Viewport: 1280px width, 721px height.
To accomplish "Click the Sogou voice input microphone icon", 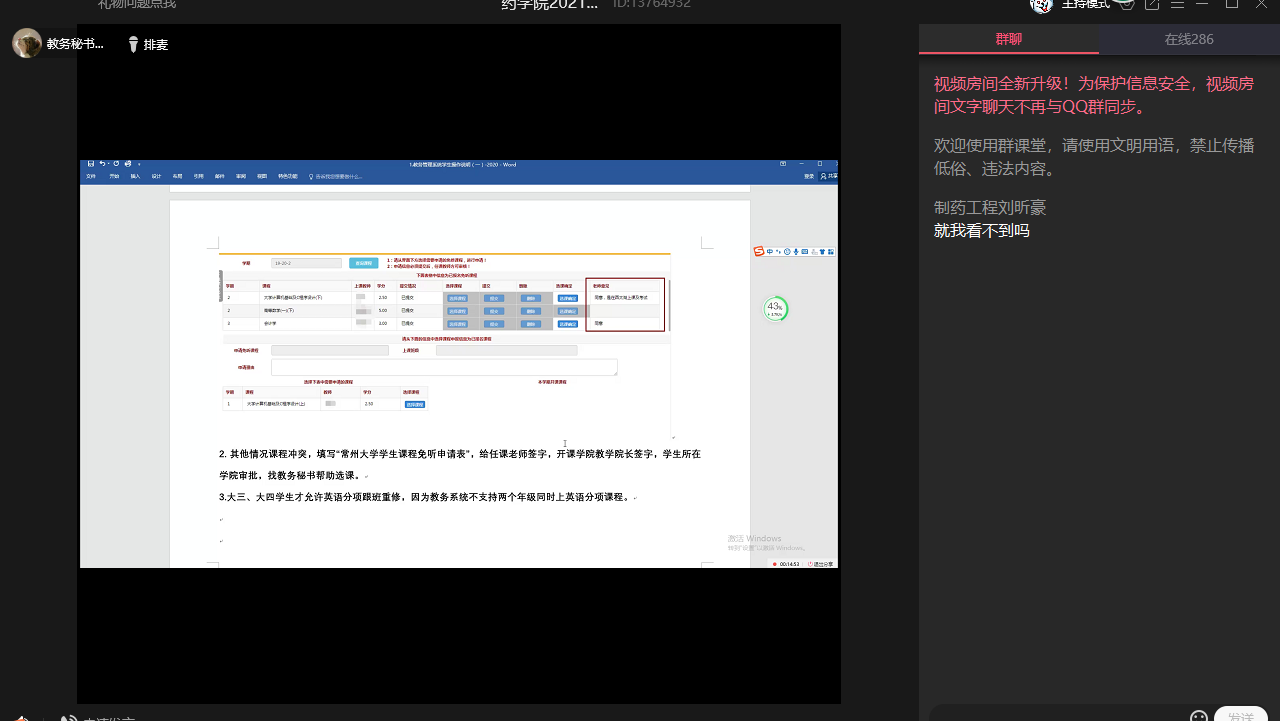I will point(796,251).
